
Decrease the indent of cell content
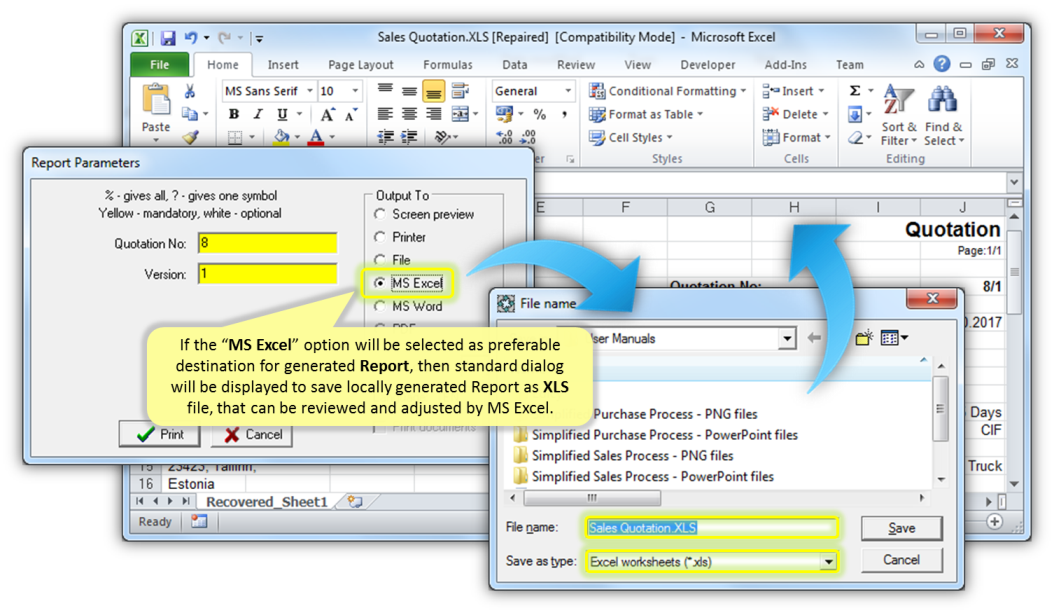(385, 137)
